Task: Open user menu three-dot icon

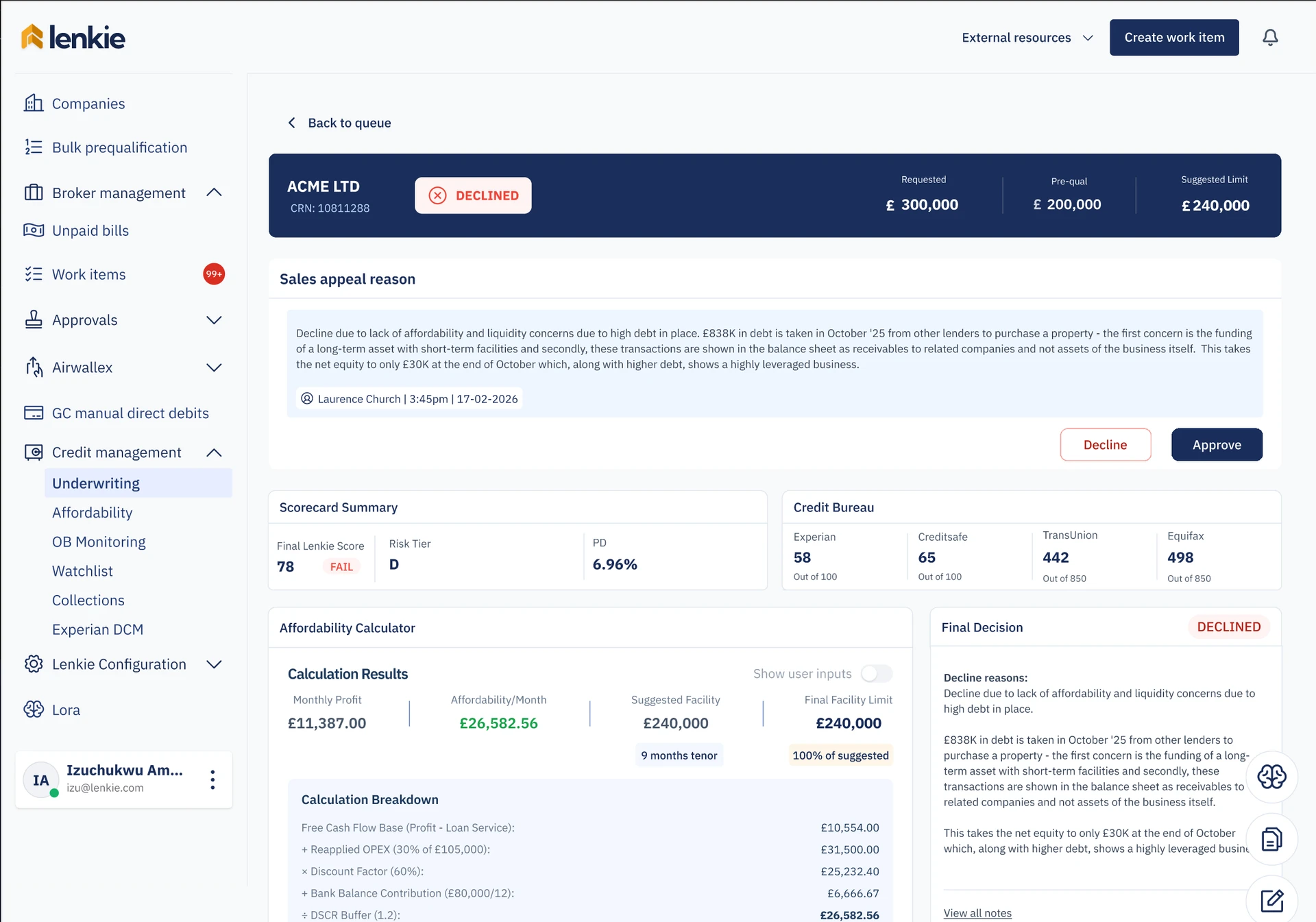Action: (212, 779)
